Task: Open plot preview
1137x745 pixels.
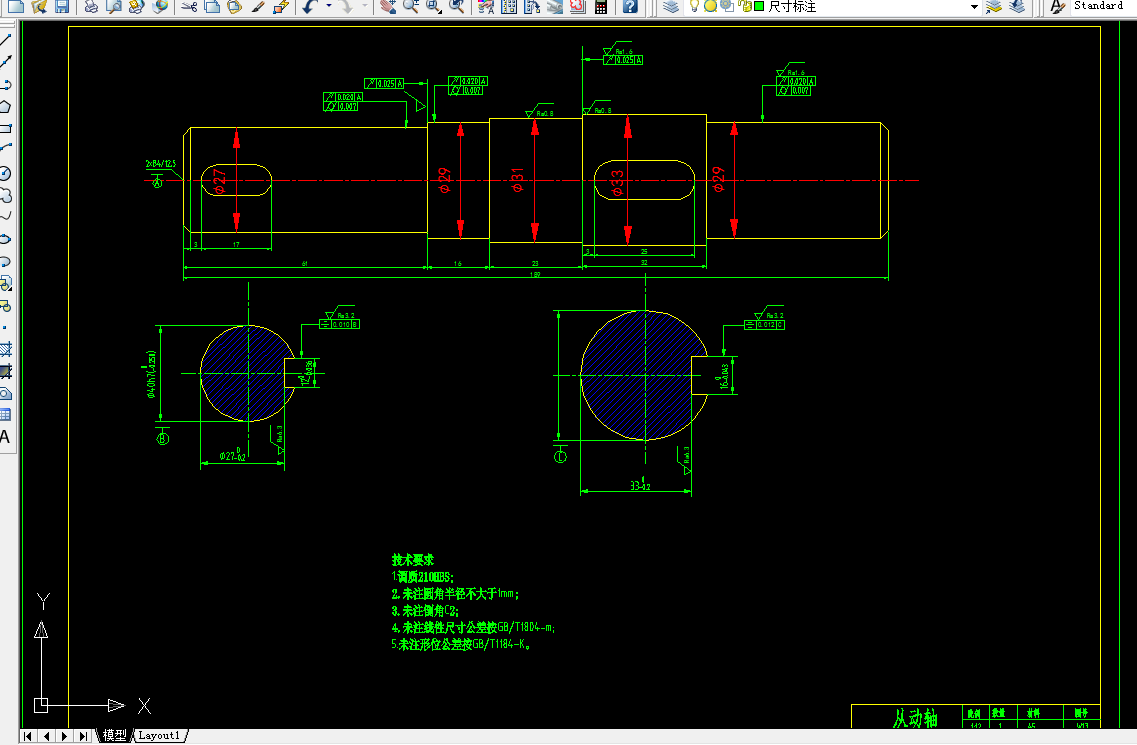Action: (x=114, y=7)
